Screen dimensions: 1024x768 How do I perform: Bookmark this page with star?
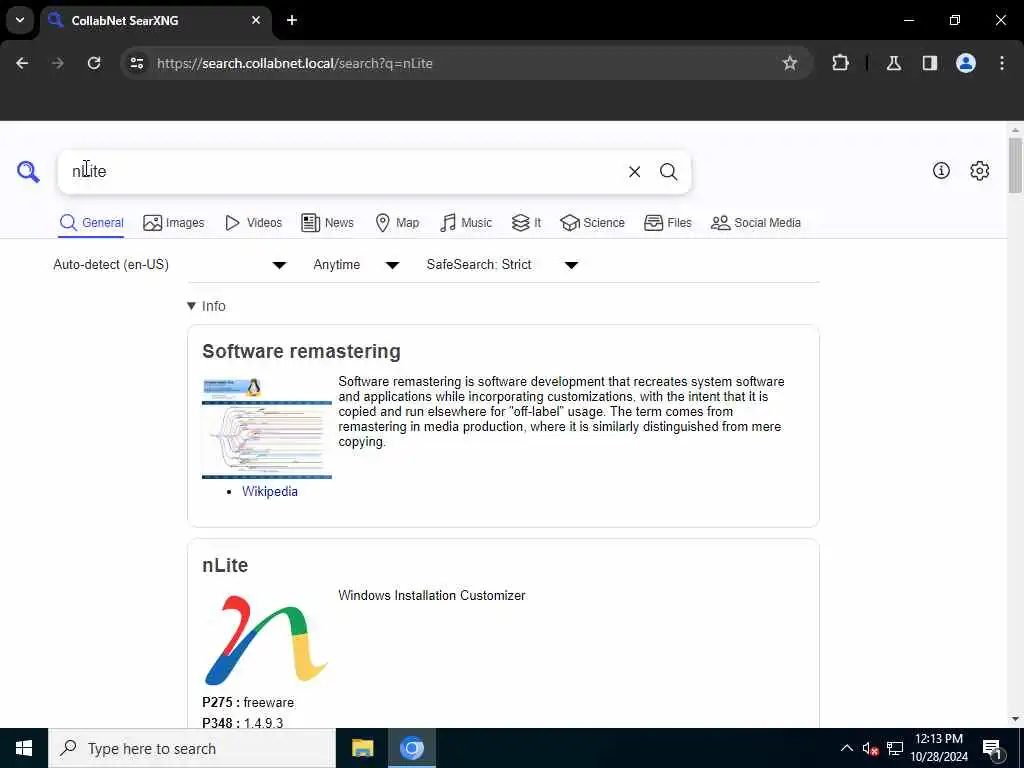coord(790,63)
